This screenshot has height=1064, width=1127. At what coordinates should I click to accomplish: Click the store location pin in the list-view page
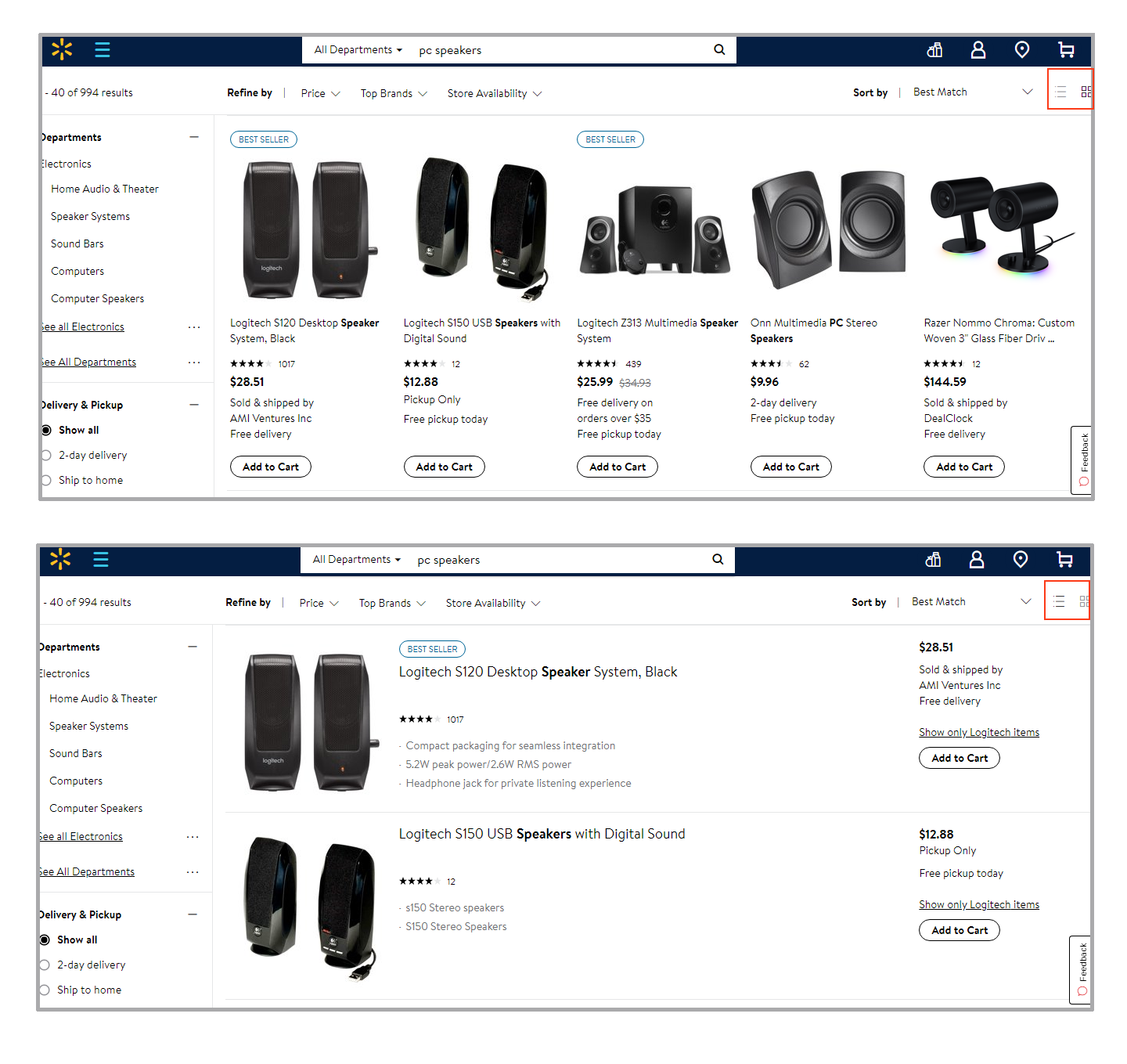coord(1021,560)
